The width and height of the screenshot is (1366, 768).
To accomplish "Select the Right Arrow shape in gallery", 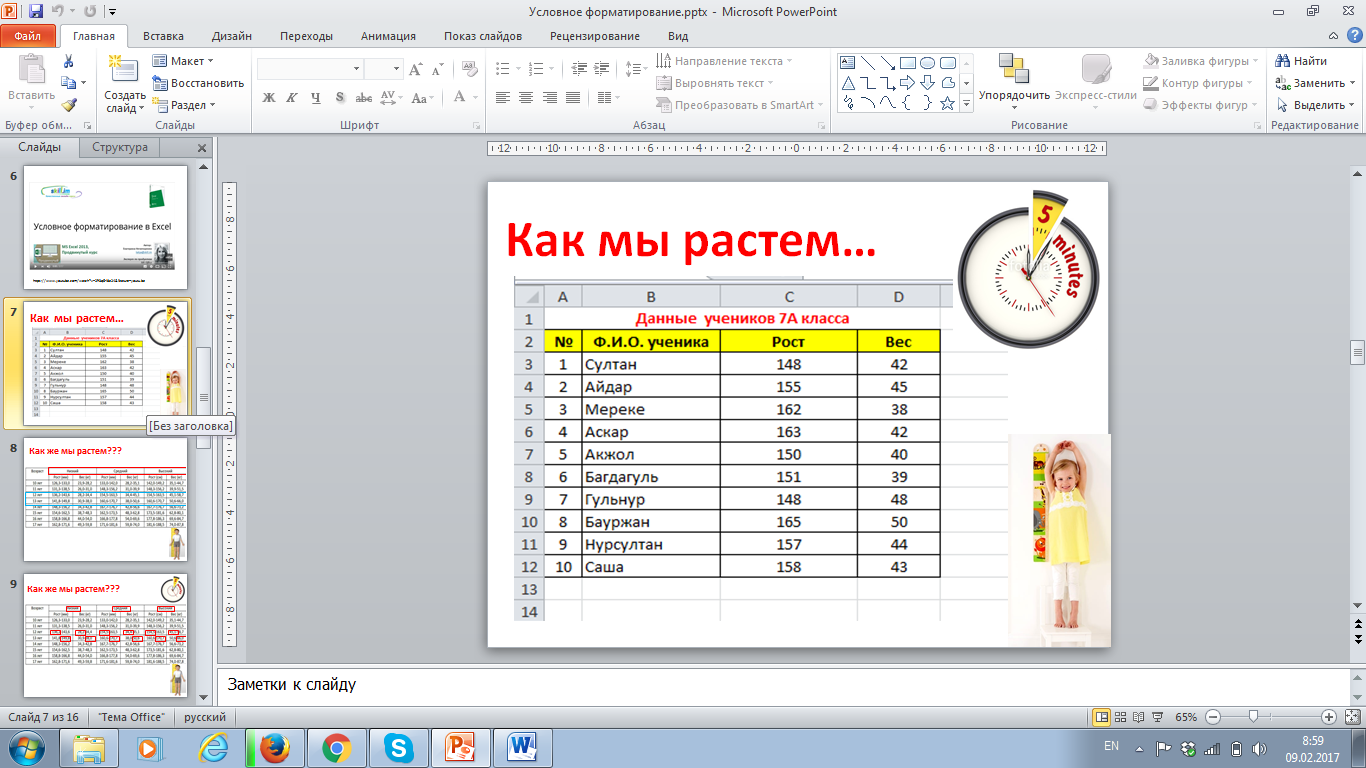I will coord(908,82).
